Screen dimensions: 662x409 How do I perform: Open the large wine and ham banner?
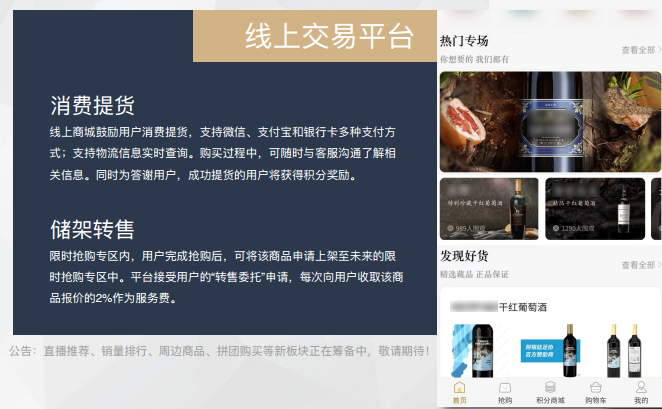pos(550,122)
